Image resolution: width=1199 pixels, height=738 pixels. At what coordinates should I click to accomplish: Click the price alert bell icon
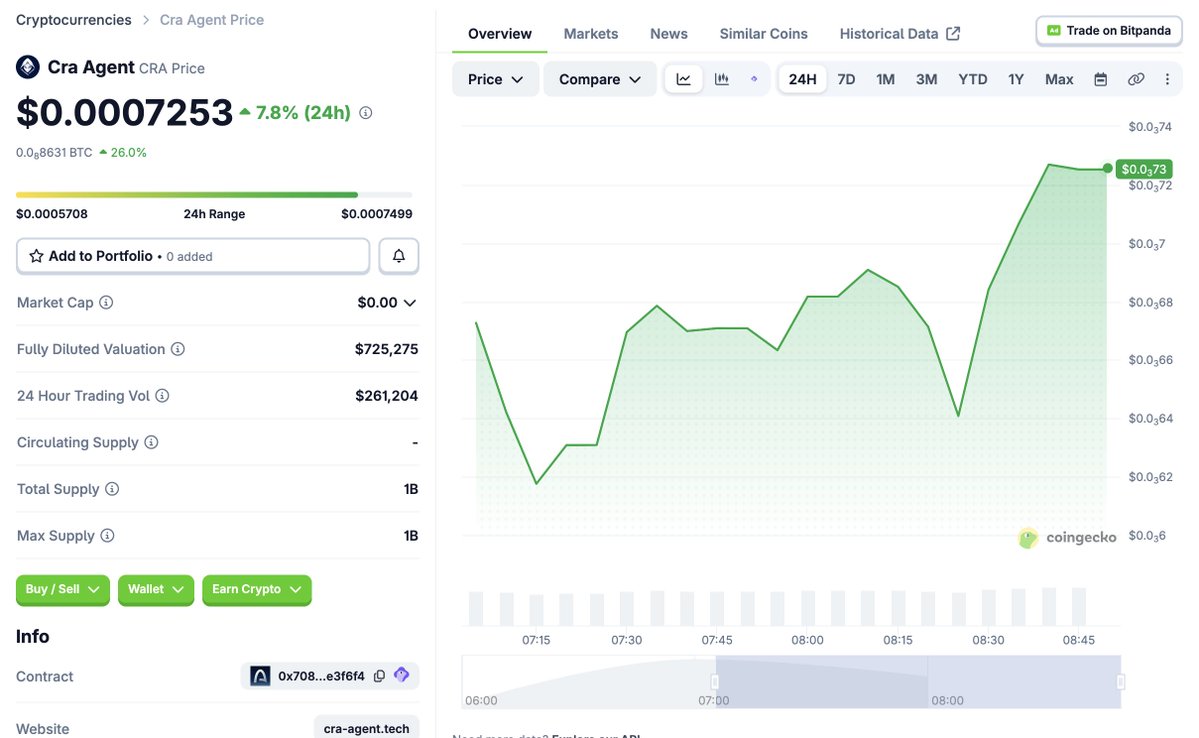click(x=398, y=255)
